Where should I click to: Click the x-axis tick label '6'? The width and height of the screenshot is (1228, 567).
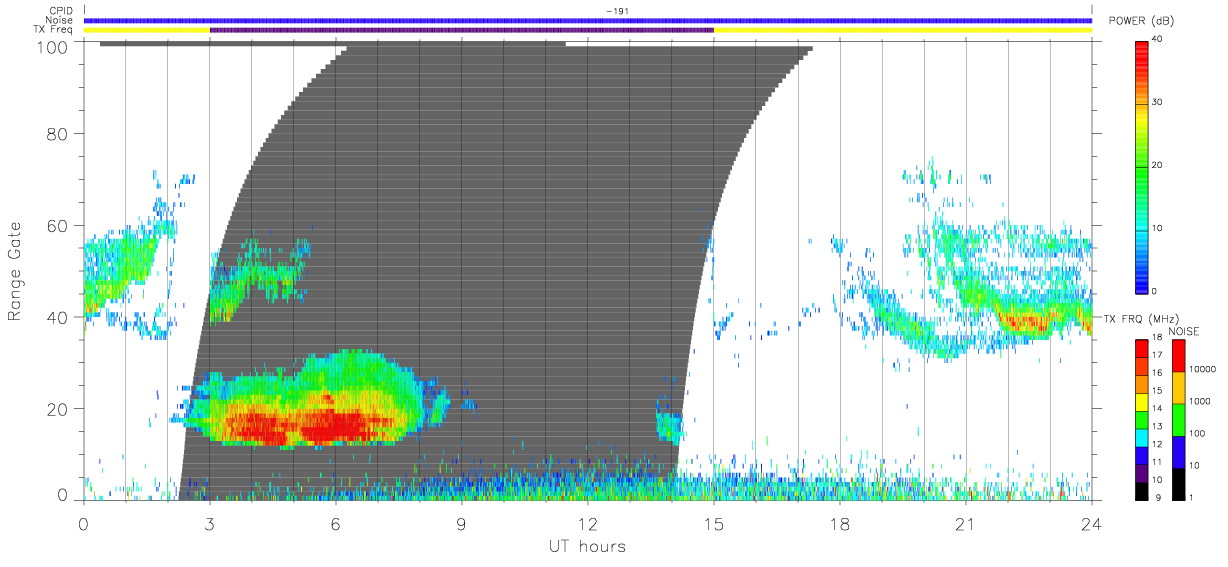pos(336,523)
